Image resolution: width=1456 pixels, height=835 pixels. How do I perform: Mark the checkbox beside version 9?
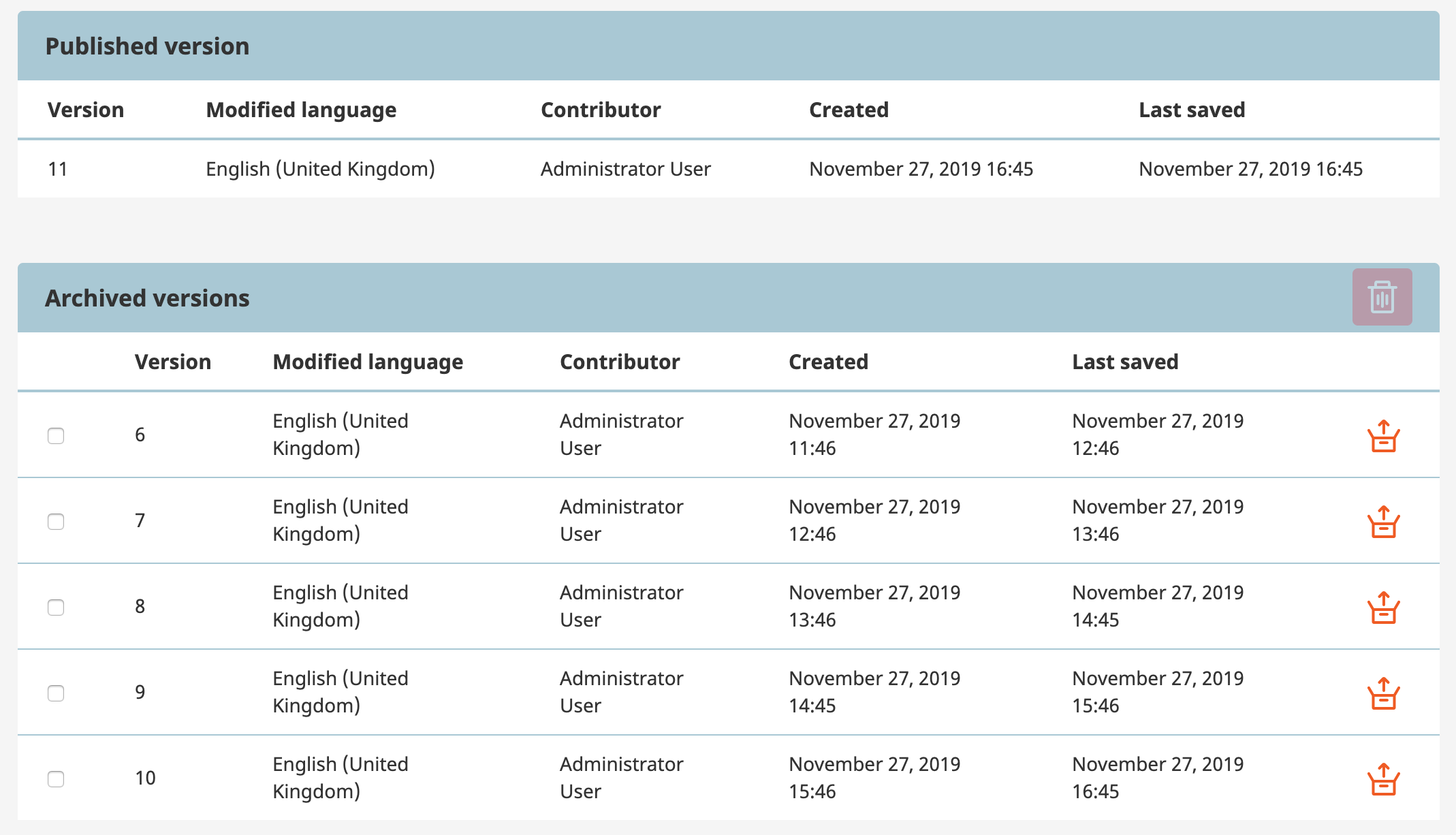pos(56,693)
